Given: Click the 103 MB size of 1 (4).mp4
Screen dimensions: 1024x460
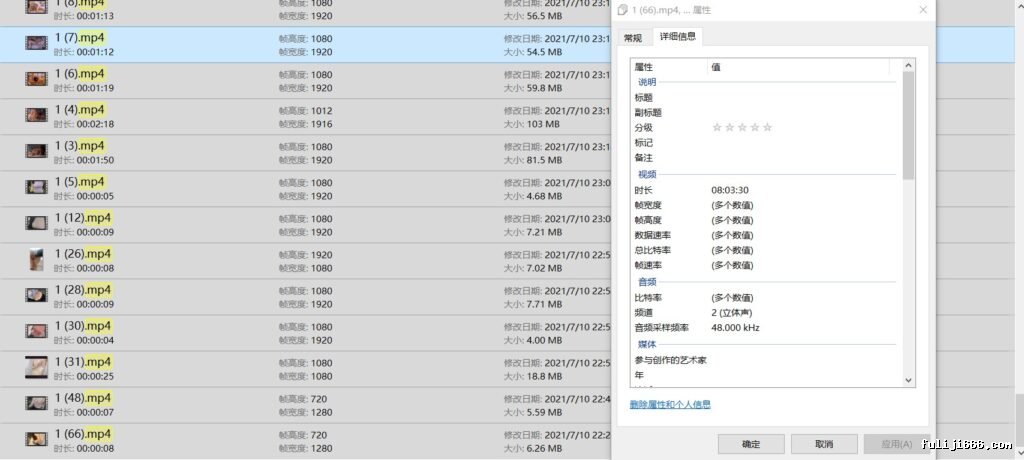Looking at the screenshot, I should pyautogui.click(x=543, y=124).
